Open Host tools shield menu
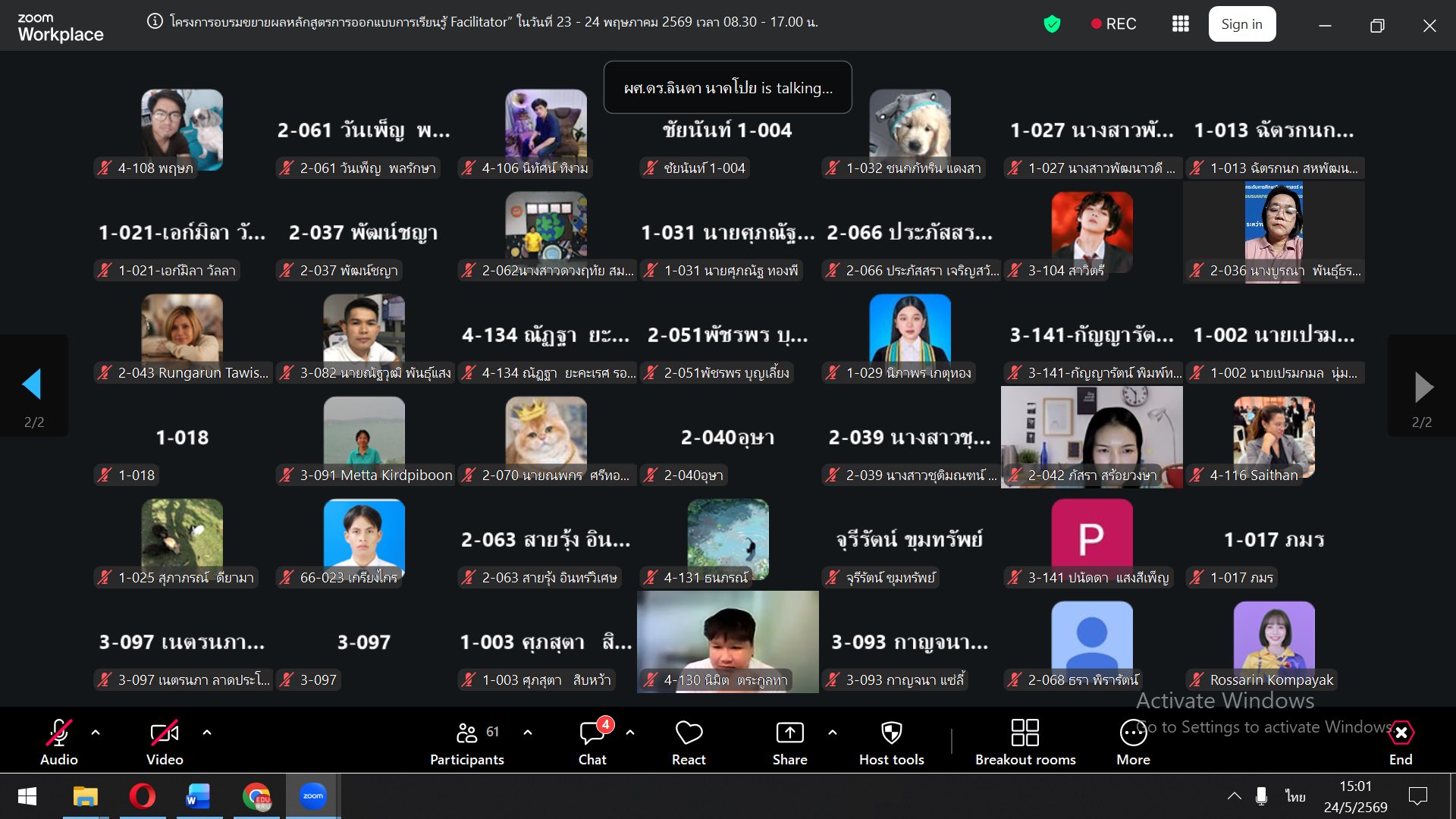Viewport: 1456px width, 819px height. pyautogui.click(x=892, y=742)
